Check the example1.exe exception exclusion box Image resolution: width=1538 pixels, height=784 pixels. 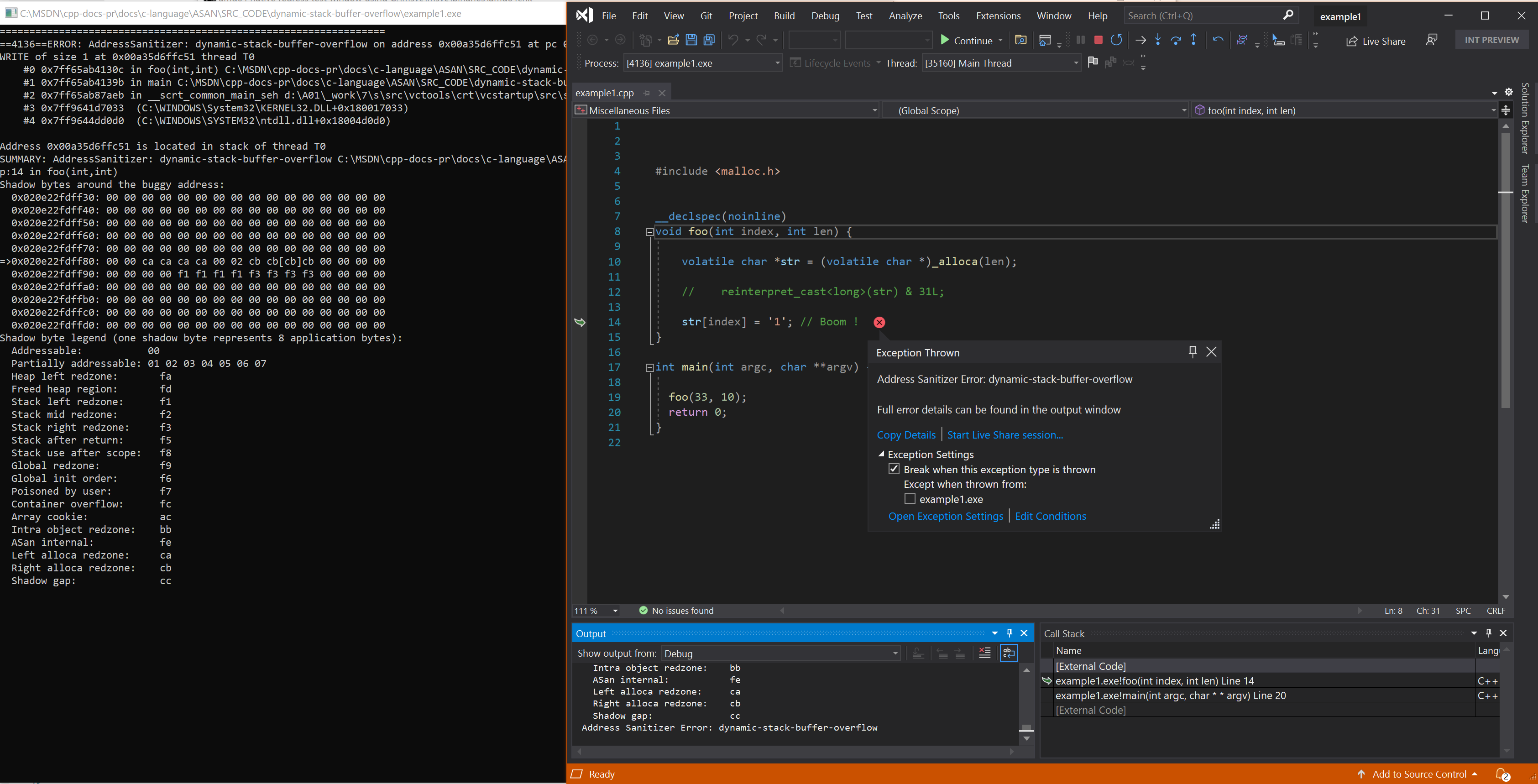(910, 499)
